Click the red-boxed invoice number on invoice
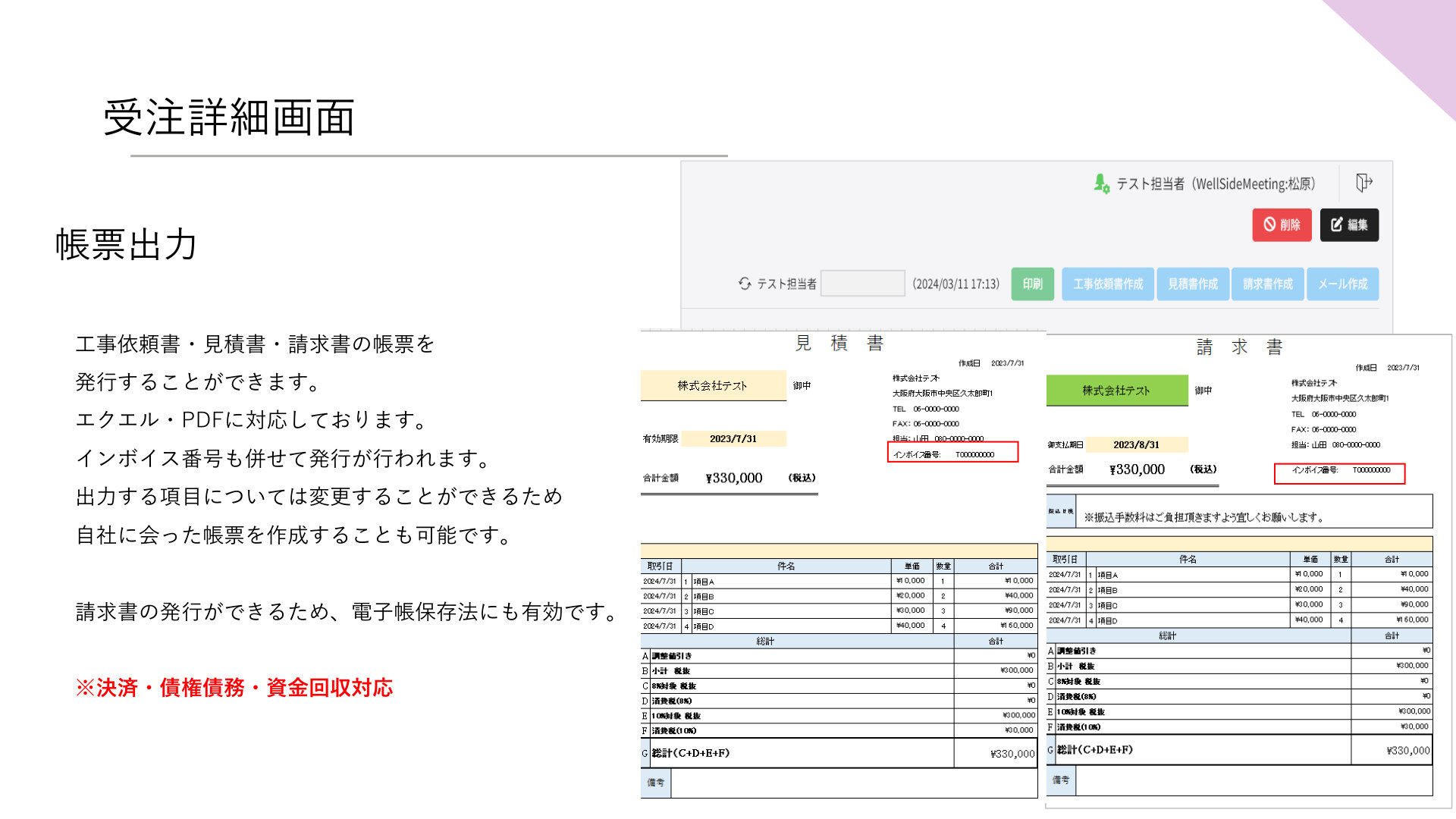Screen dimensions: 1456x819 pos(1340,473)
